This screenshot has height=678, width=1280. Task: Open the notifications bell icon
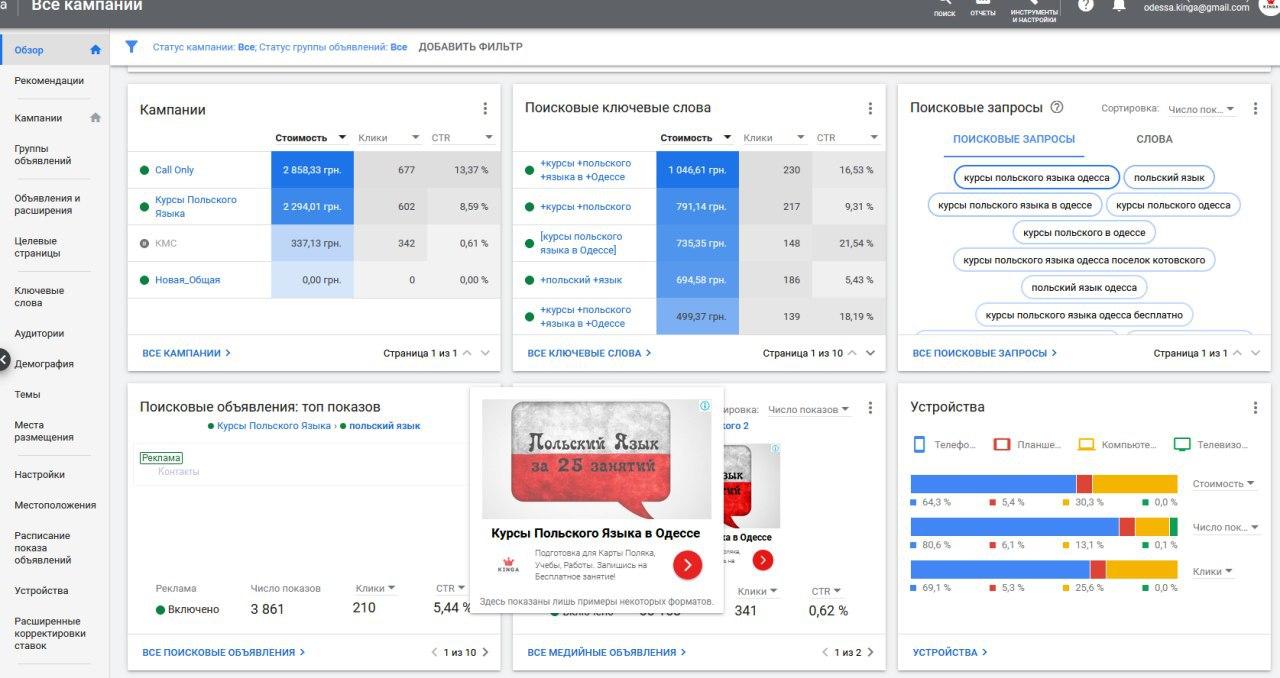click(x=1119, y=5)
